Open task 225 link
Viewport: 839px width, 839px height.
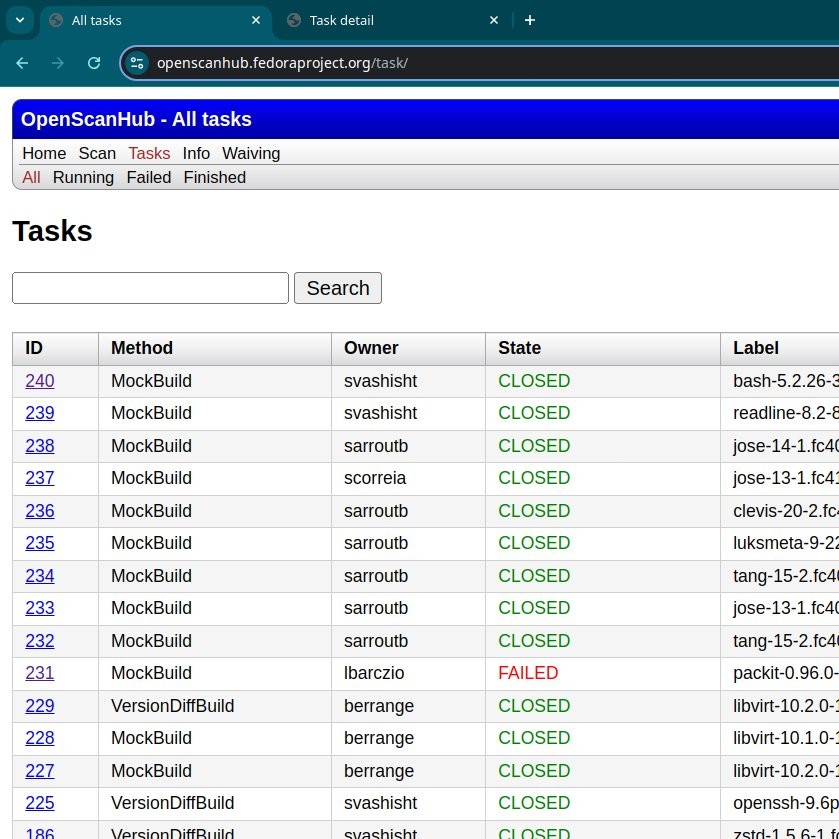[x=40, y=803]
